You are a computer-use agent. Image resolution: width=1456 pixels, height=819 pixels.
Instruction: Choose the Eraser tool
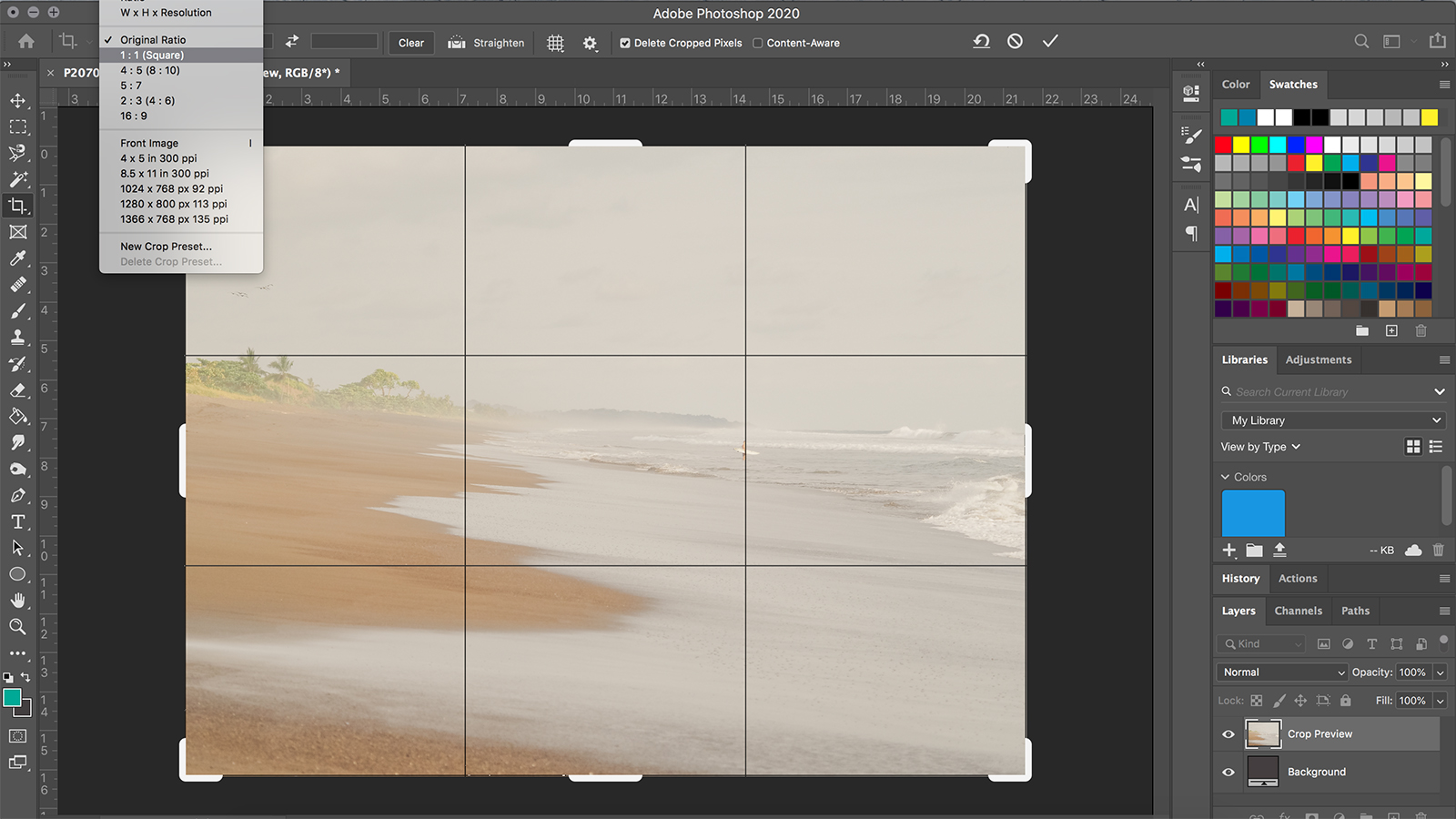pyautogui.click(x=17, y=389)
